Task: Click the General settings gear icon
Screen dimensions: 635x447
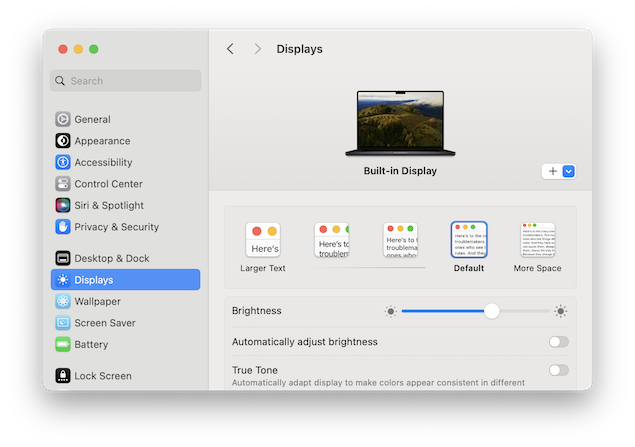Action: tap(63, 119)
